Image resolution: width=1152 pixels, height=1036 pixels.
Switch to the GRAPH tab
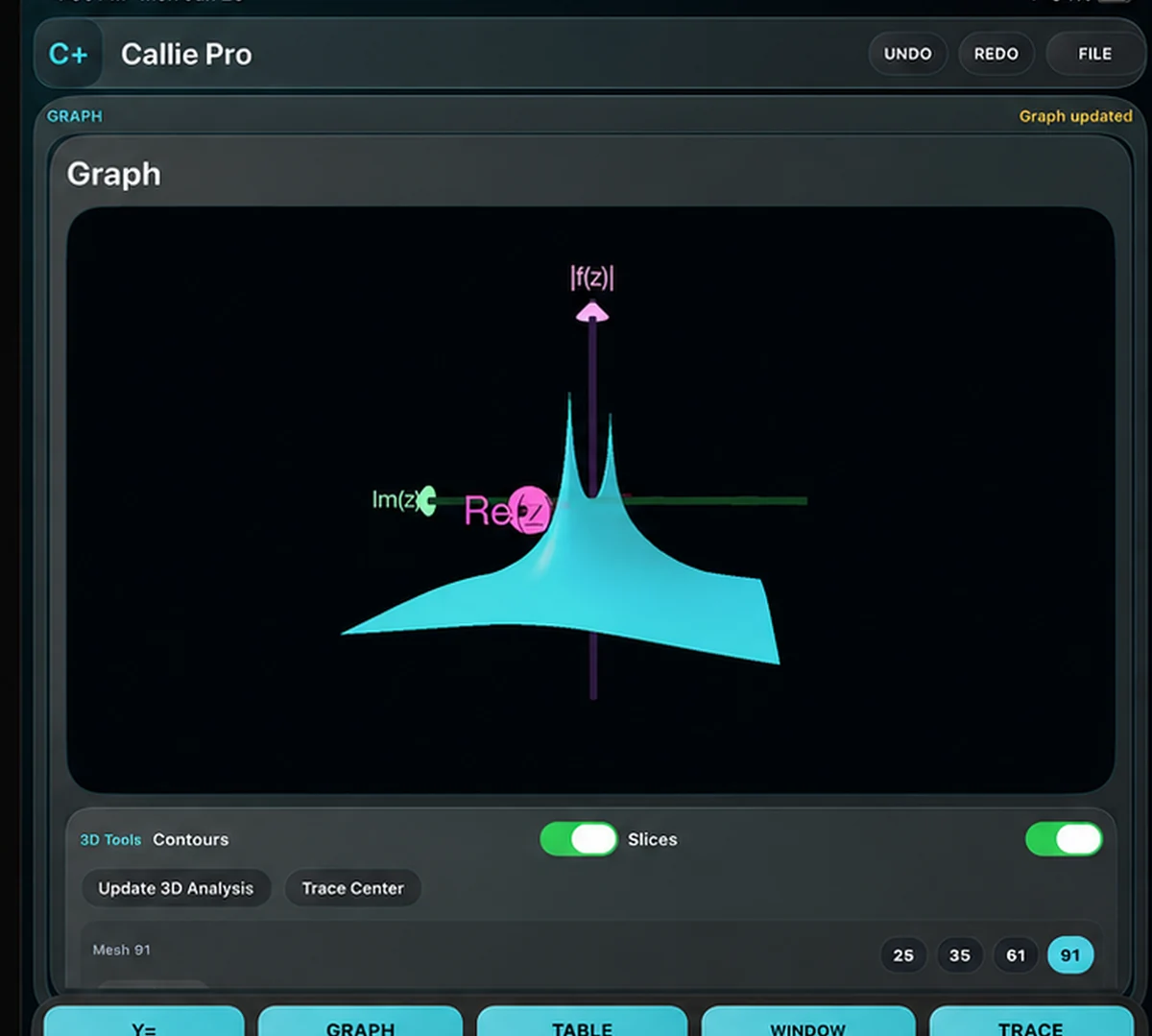[x=360, y=1024]
